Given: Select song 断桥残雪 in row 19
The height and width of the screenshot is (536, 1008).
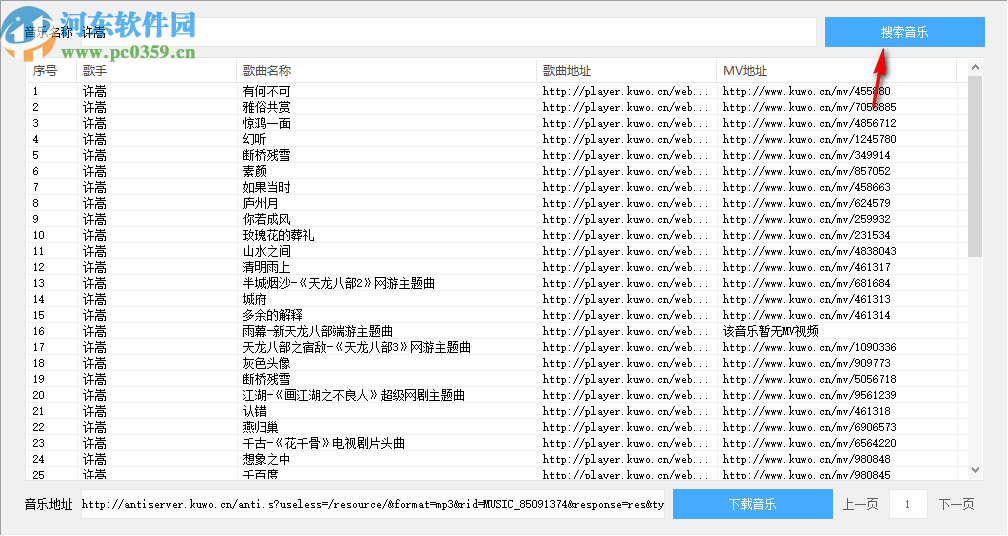Looking at the screenshot, I should click(x=267, y=379).
